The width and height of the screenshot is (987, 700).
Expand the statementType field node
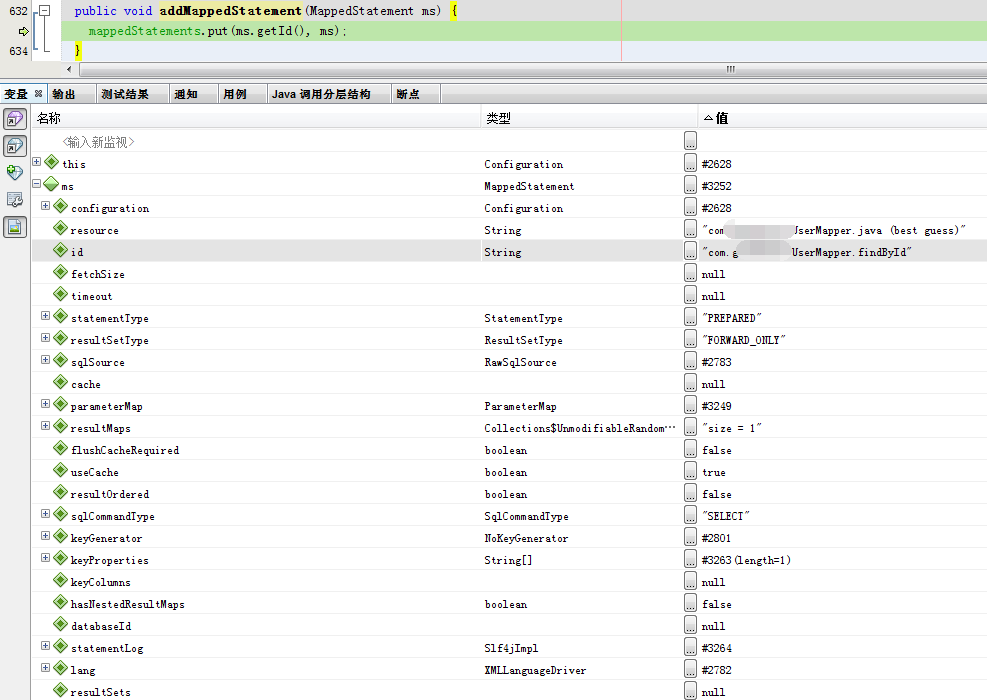(x=45, y=316)
